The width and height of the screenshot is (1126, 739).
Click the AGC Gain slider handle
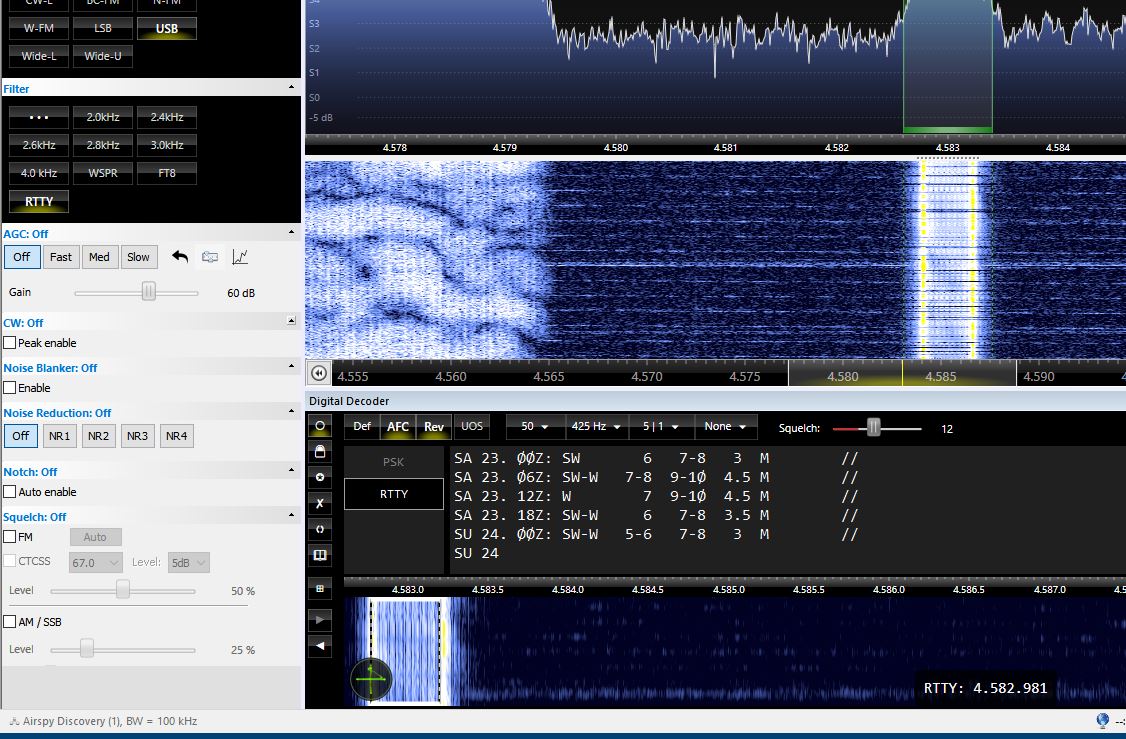click(x=148, y=292)
